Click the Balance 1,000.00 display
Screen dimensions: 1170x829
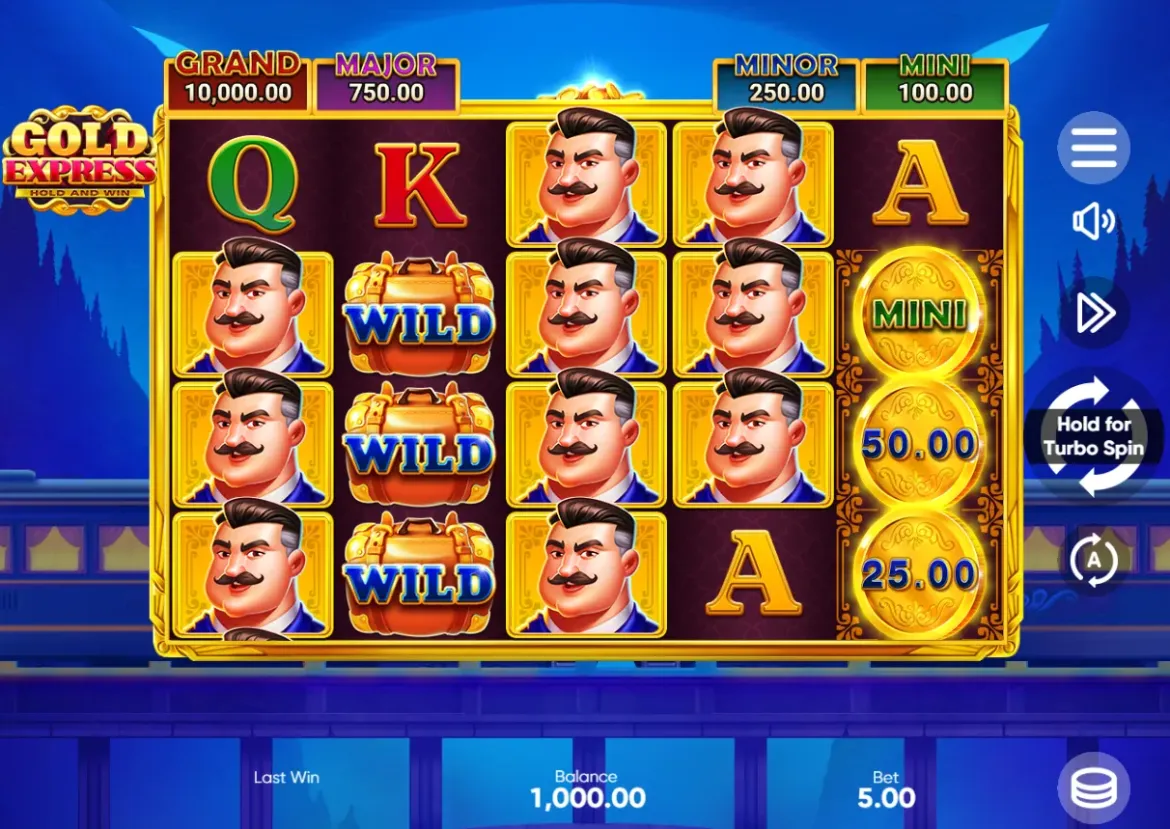[x=587, y=790]
